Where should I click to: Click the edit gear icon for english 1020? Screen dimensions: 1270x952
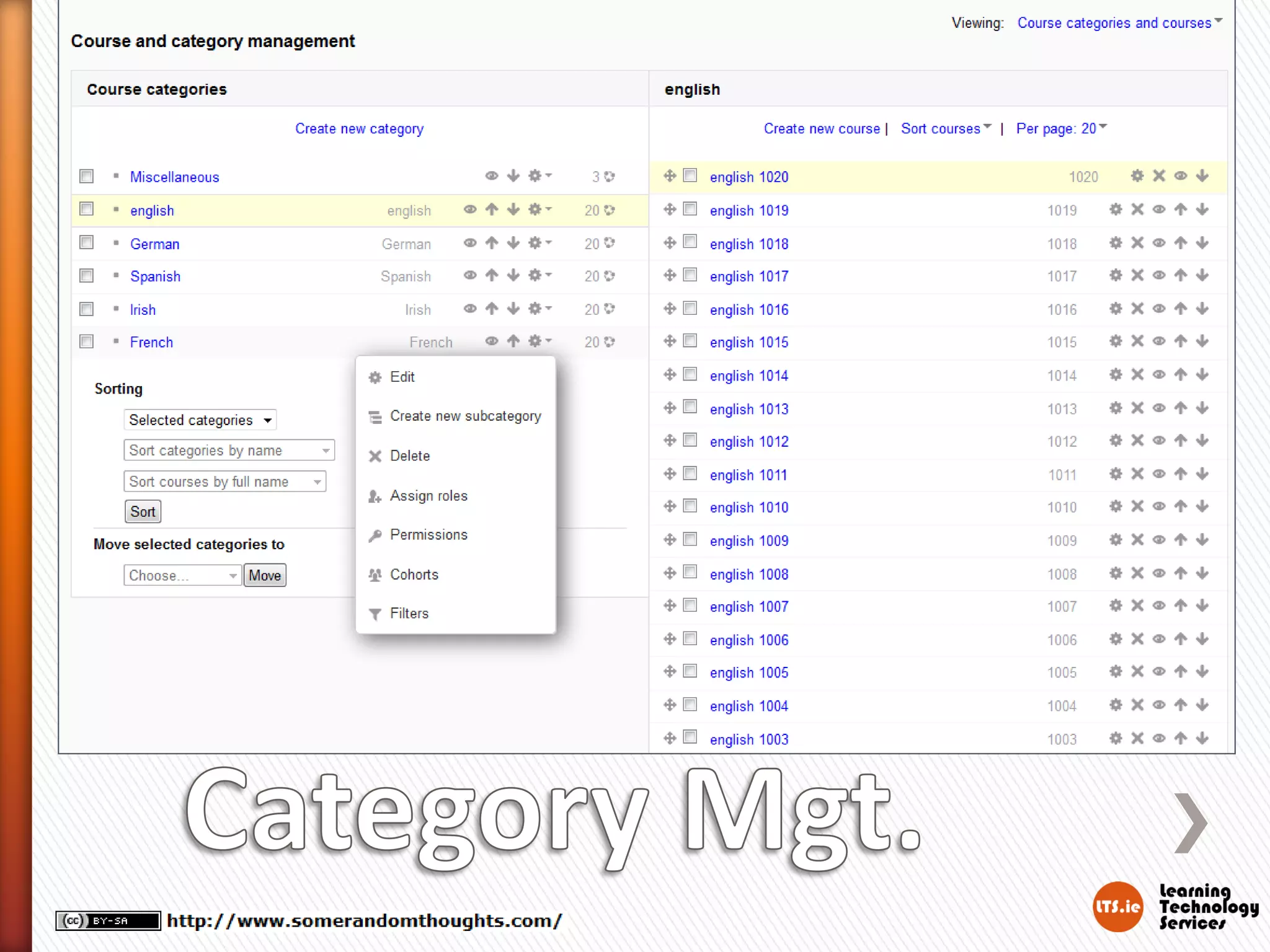pyautogui.click(x=1137, y=176)
